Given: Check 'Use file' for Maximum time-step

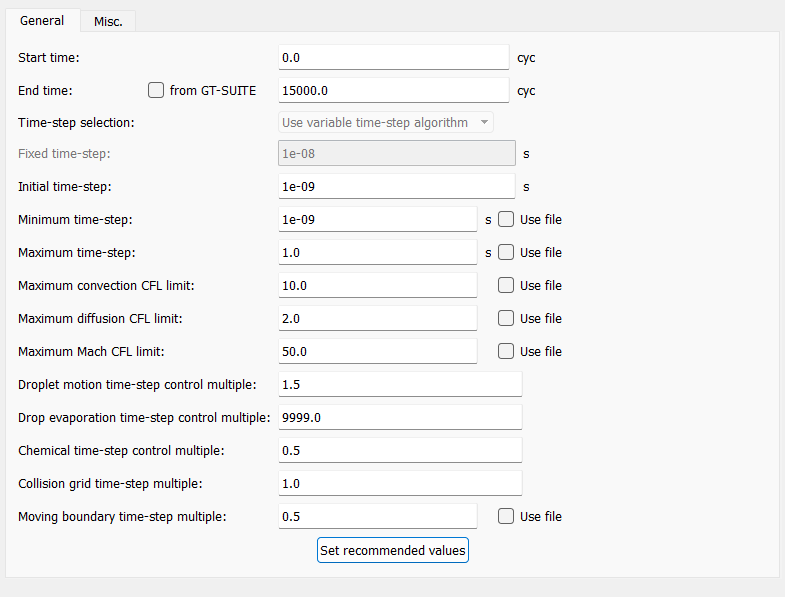Looking at the screenshot, I should [506, 252].
